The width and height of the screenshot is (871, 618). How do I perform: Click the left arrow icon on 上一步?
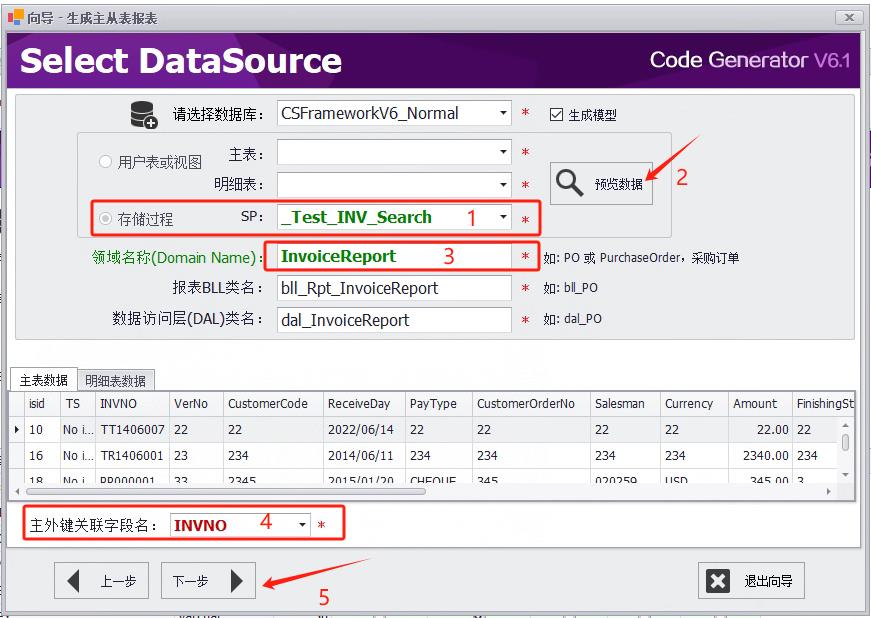pyautogui.click(x=73, y=581)
